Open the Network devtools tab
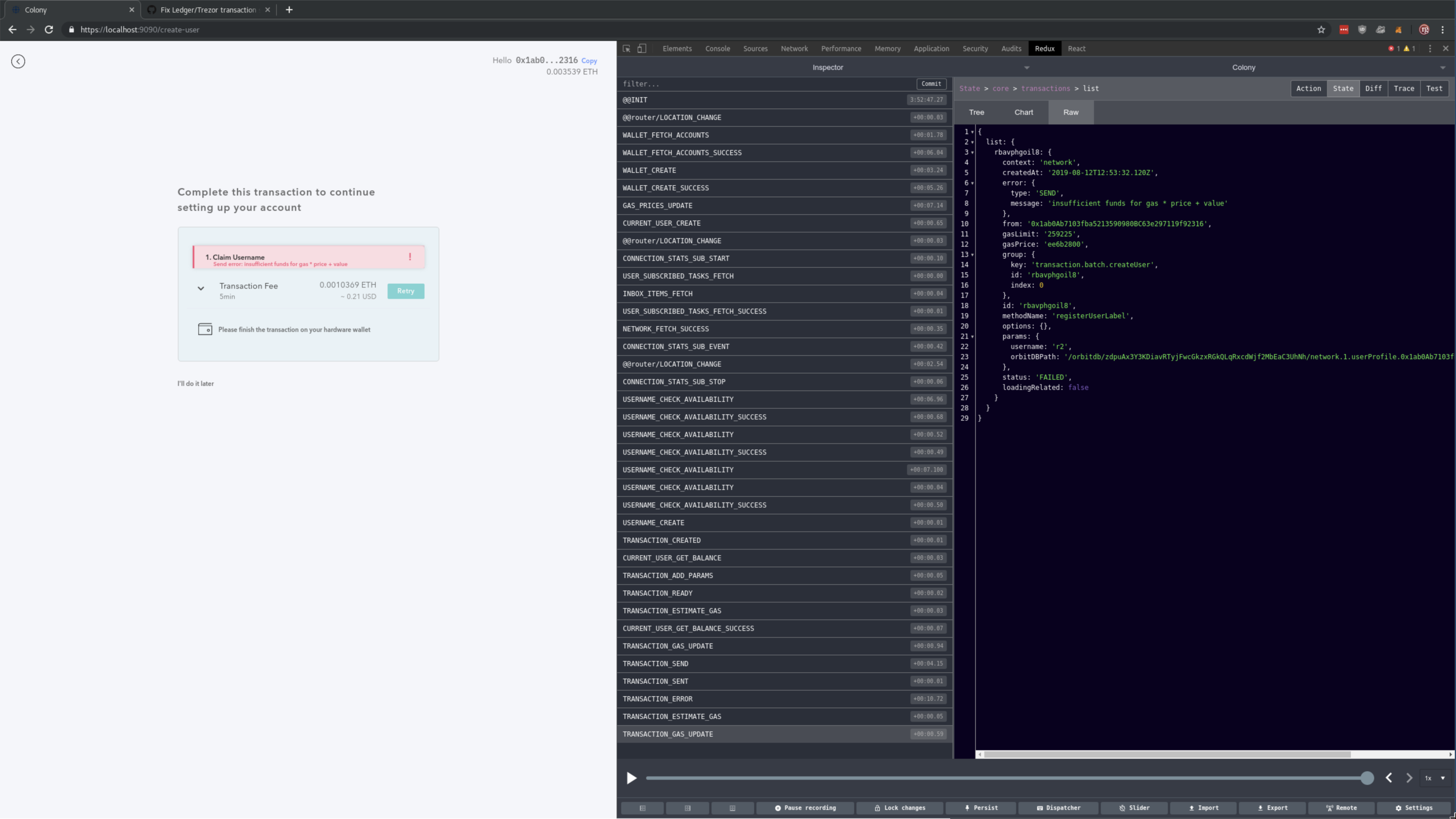The height and width of the screenshot is (819, 1456). click(794, 49)
